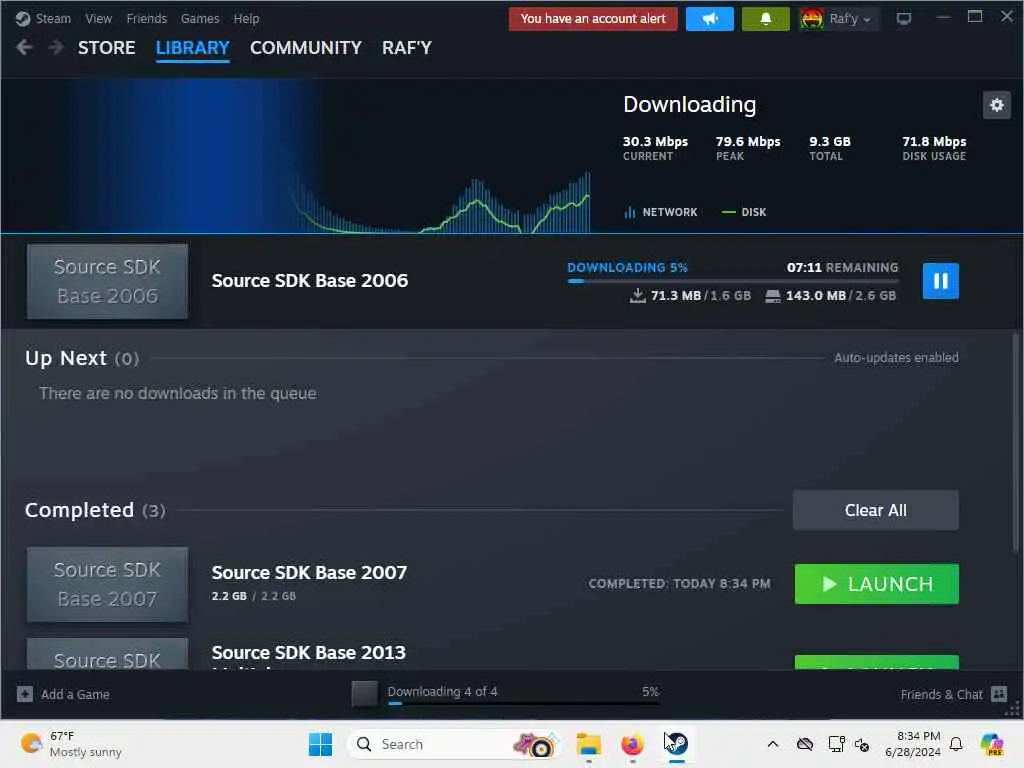Open the Windows Start menu
The width and height of the screenshot is (1024, 768).
click(x=320, y=744)
